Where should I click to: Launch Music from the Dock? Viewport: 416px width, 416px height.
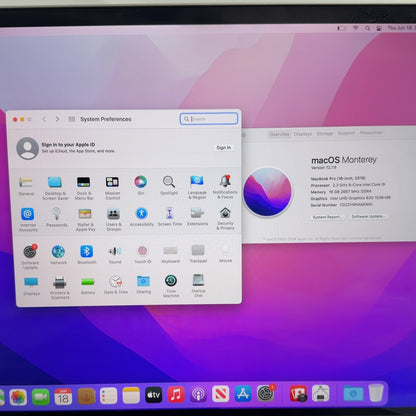[x=176, y=395]
